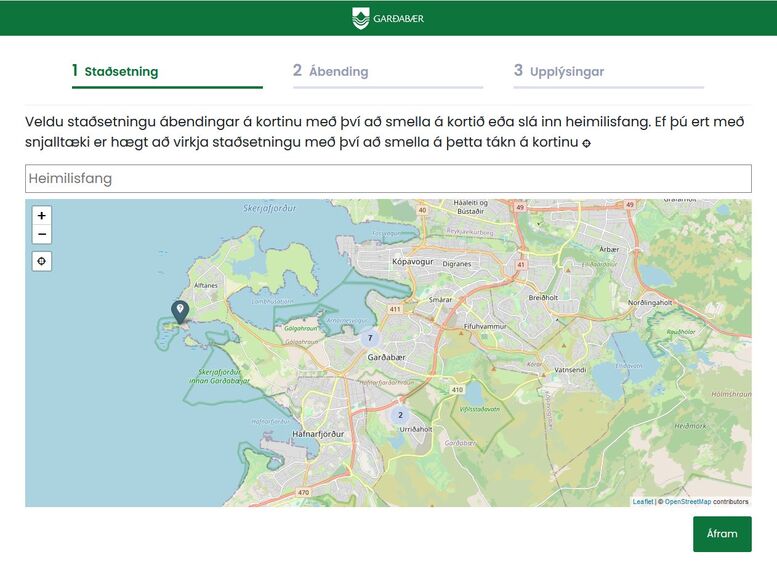Click Hafnarfjörður label on the map
This screenshot has height=565, width=777.
319,434
